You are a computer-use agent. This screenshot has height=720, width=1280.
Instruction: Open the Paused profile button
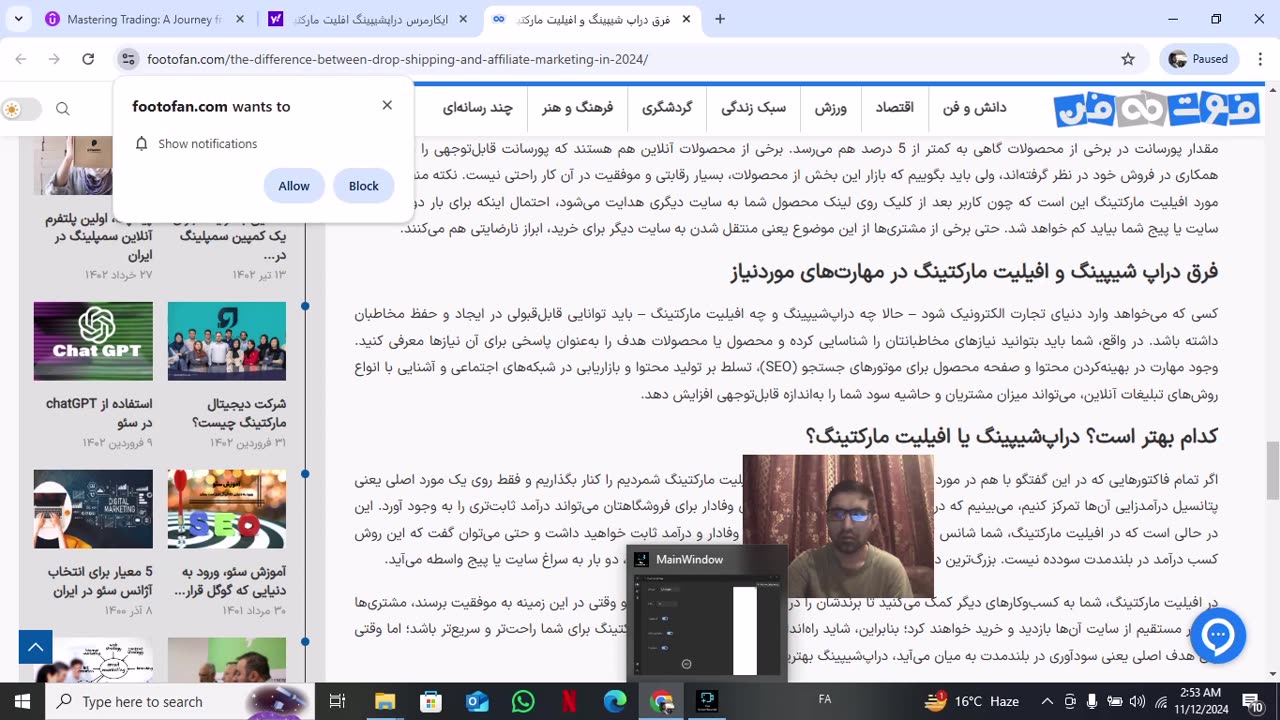click(1198, 59)
